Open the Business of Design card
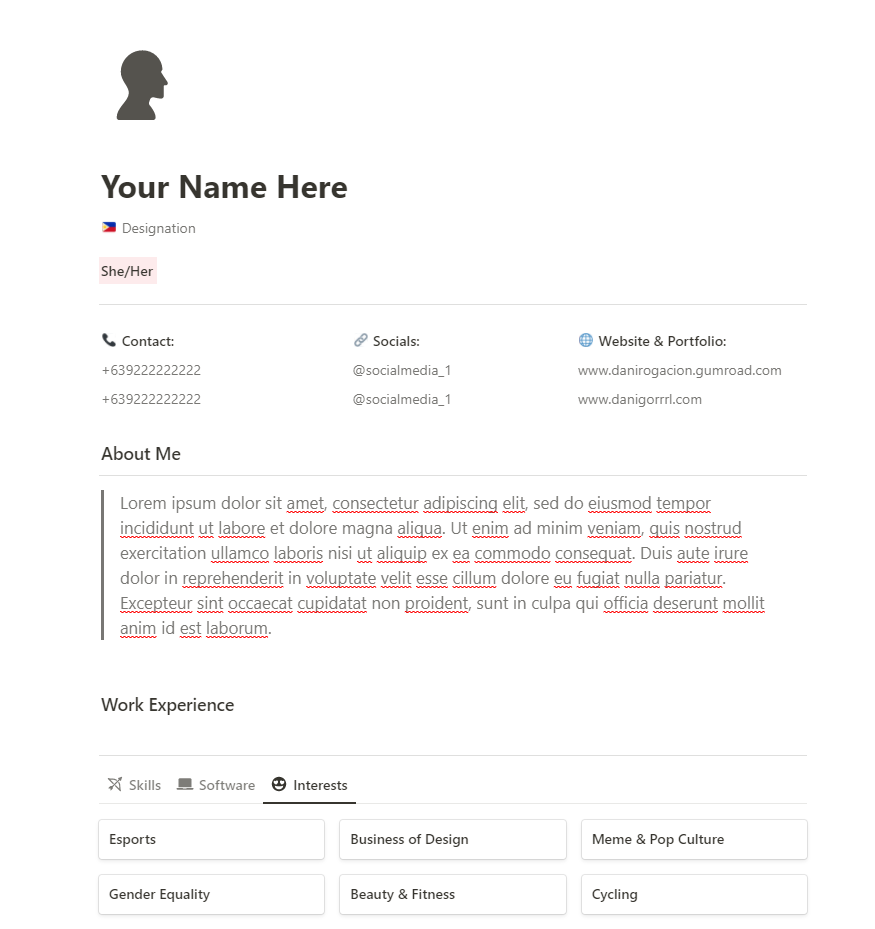This screenshot has height=929, width=875. [x=452, y=839]
